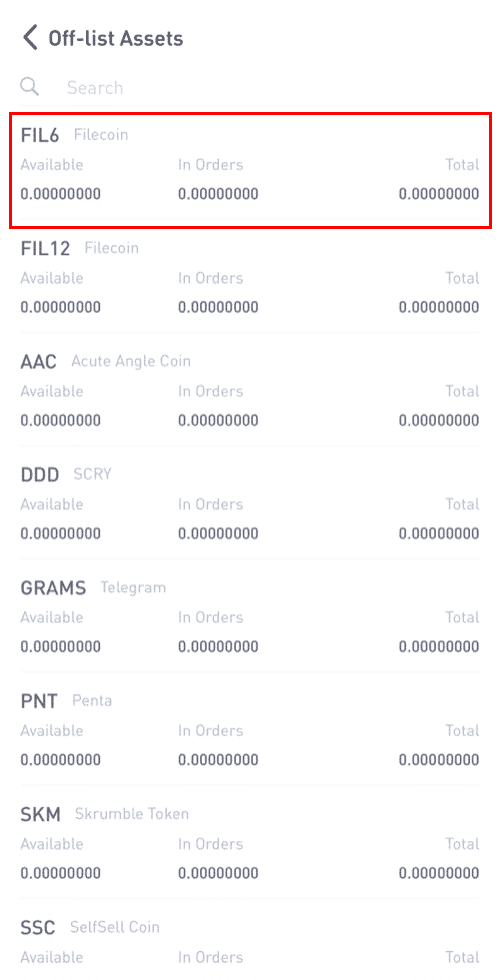Screen dimensions: 500x980
Task: Tap the magnifying glass search icon
Action: (x=29, y=86)
